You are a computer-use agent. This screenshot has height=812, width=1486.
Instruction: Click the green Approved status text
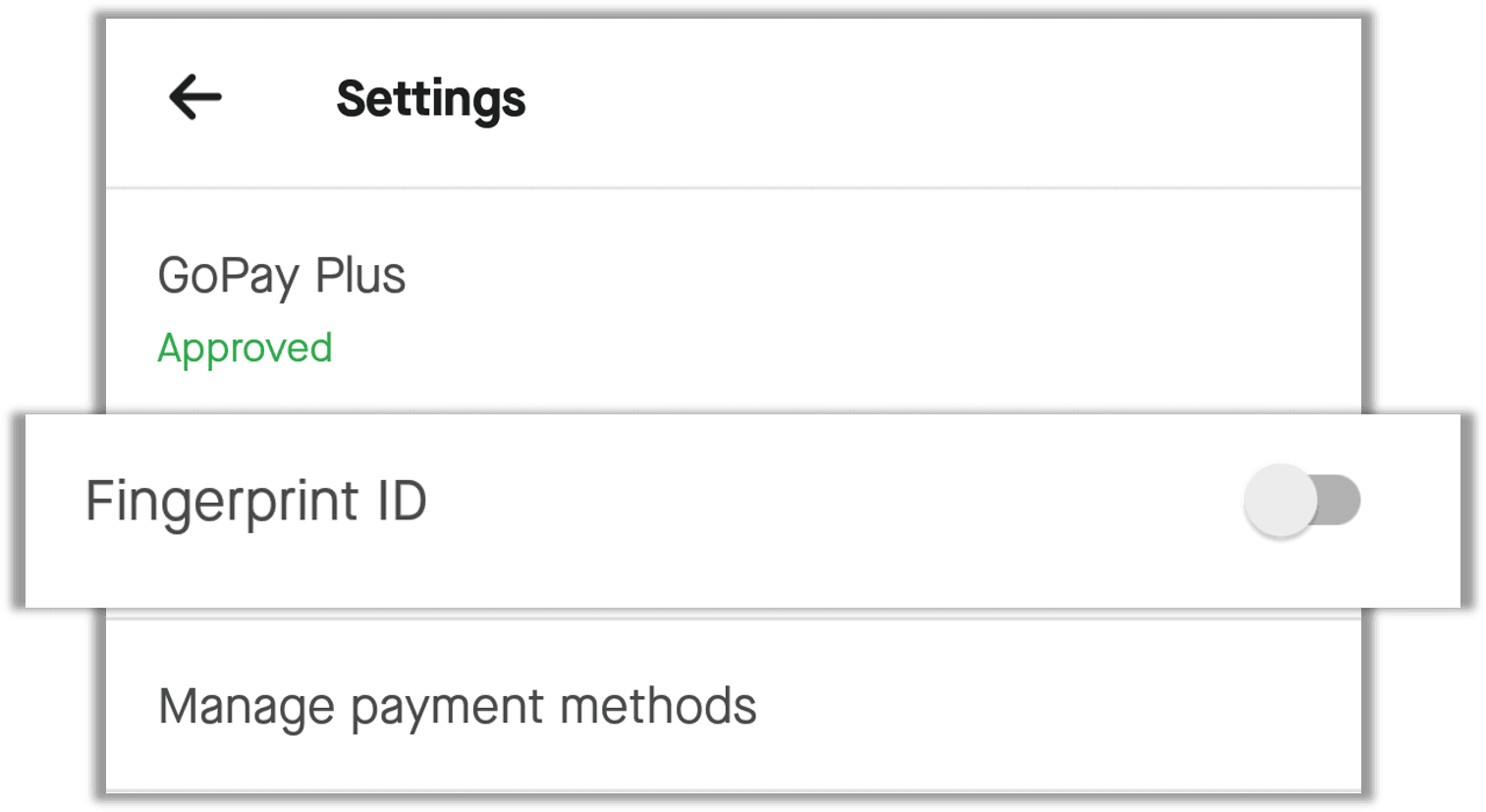[246, 349]
